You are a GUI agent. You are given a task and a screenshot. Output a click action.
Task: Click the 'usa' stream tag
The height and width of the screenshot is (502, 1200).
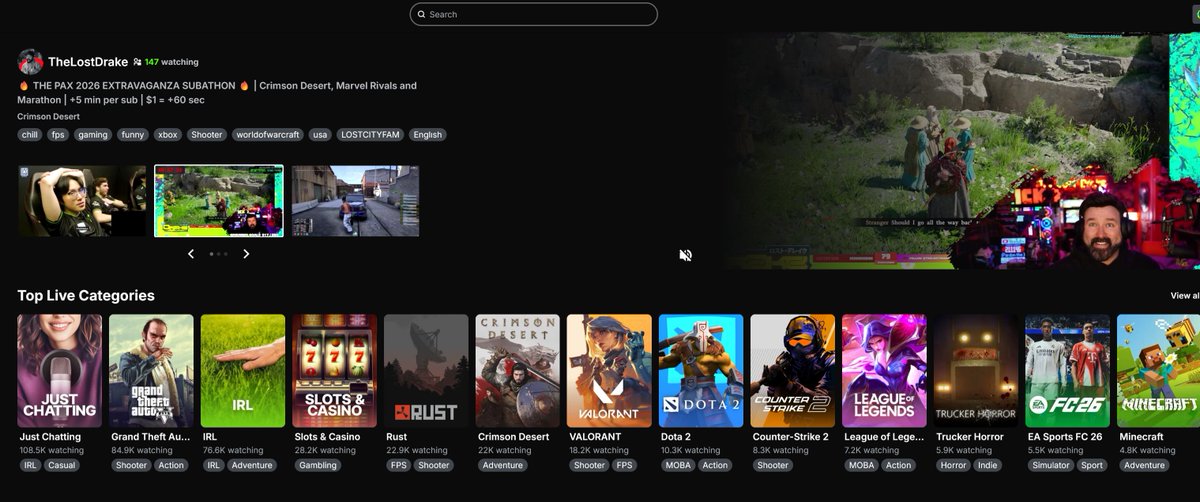(320, 135)
